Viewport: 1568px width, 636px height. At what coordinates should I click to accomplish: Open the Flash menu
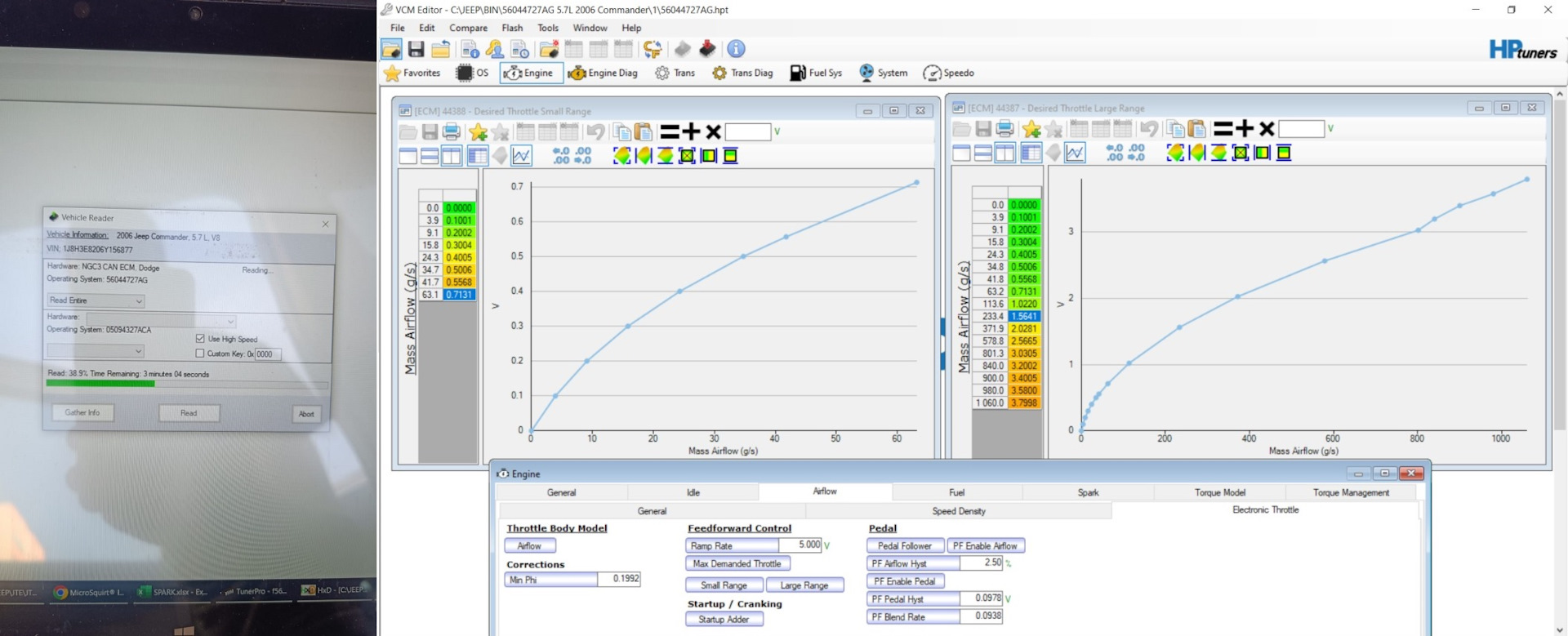(512, 28)
